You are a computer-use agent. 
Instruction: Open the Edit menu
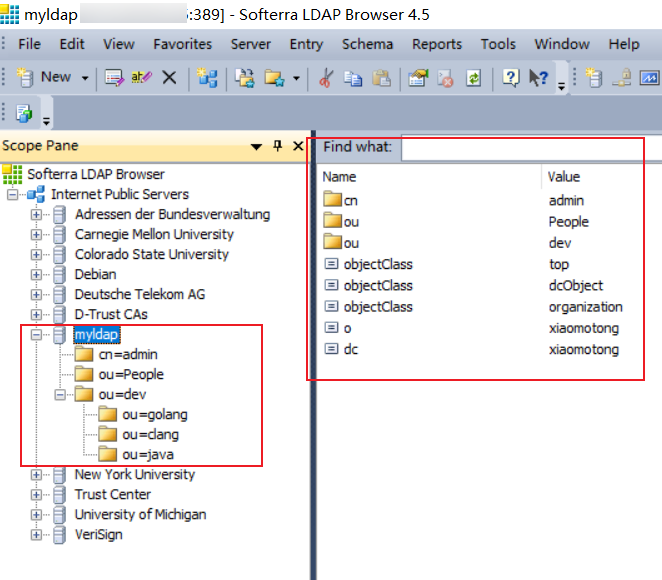(72, 44)
